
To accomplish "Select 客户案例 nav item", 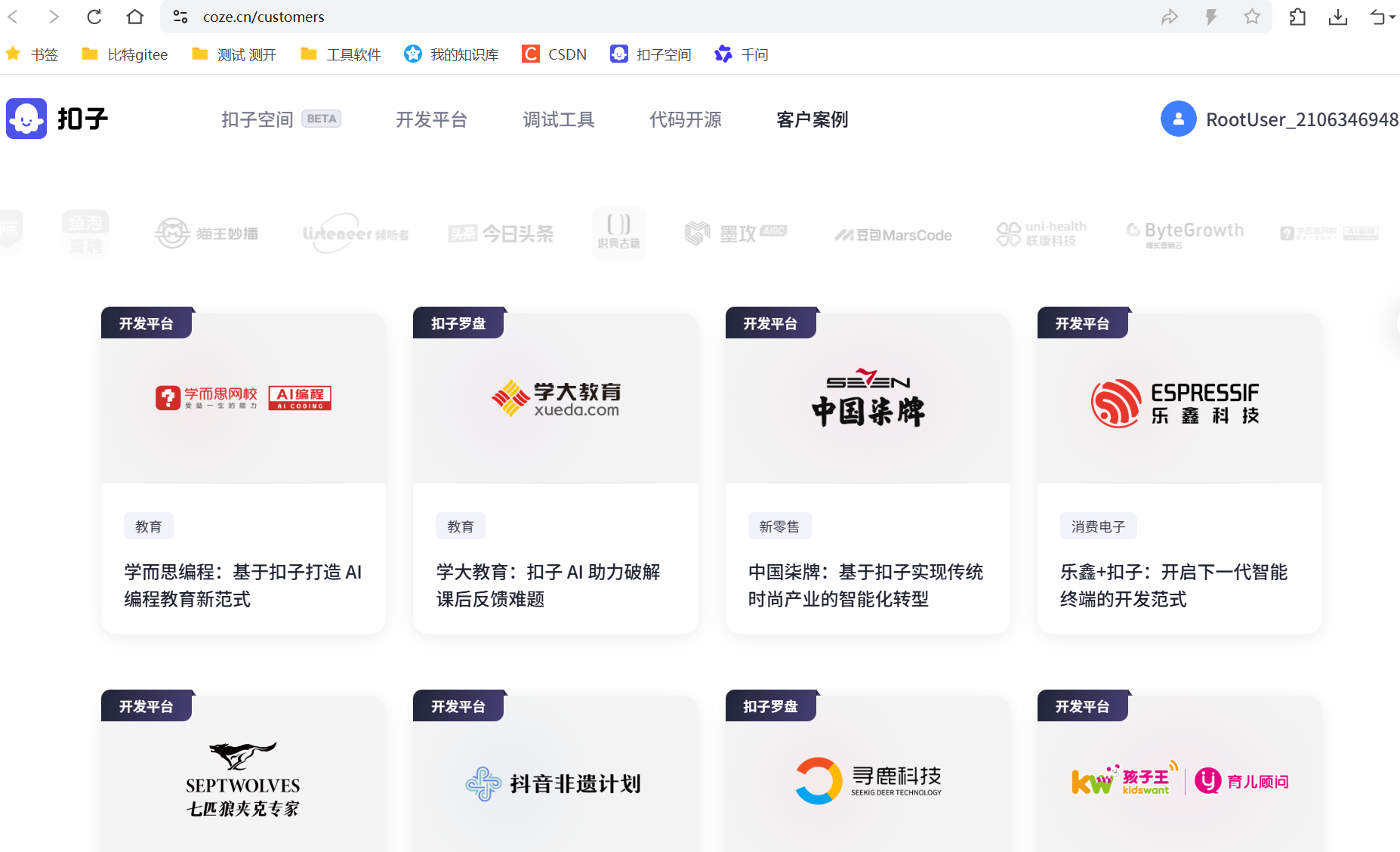I will coord(813,119).
